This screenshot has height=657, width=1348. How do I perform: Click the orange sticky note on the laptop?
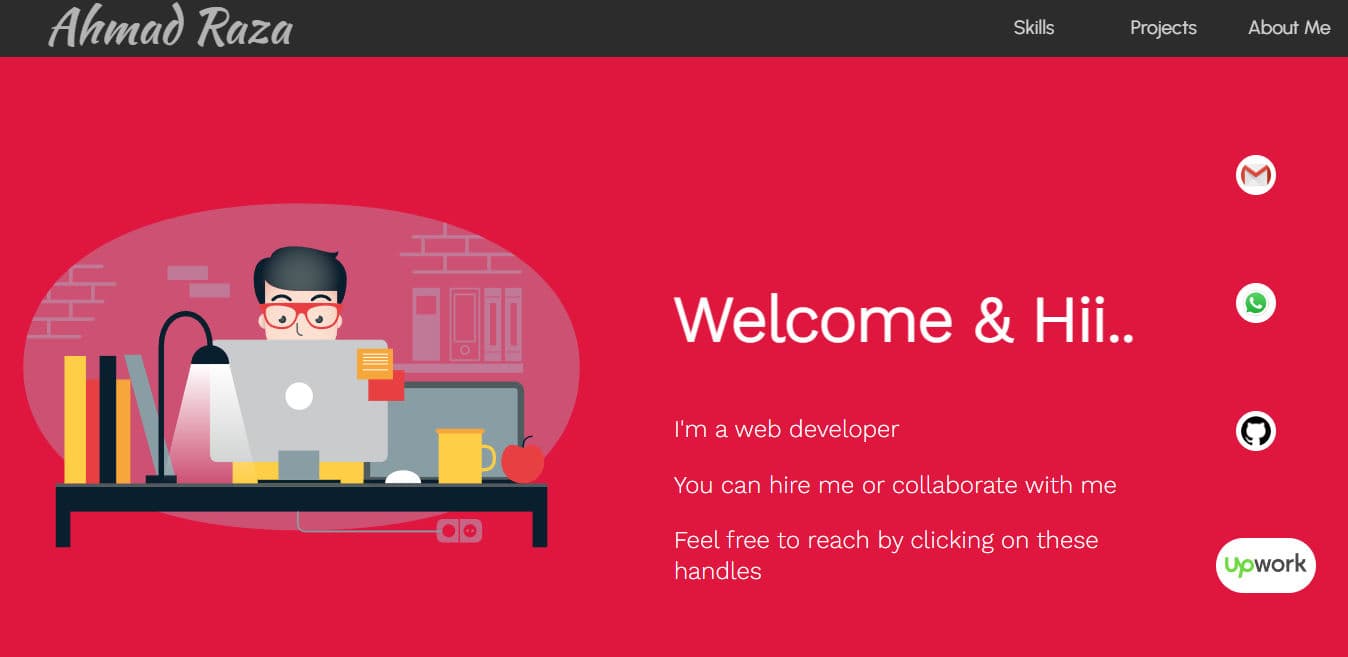tap(375, 363)
